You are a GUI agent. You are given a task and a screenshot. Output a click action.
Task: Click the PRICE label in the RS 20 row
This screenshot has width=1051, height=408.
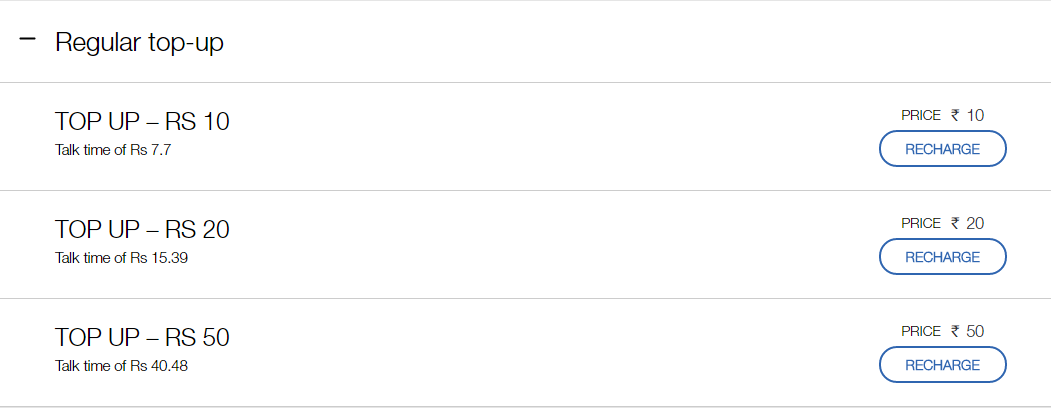[921, 224]
